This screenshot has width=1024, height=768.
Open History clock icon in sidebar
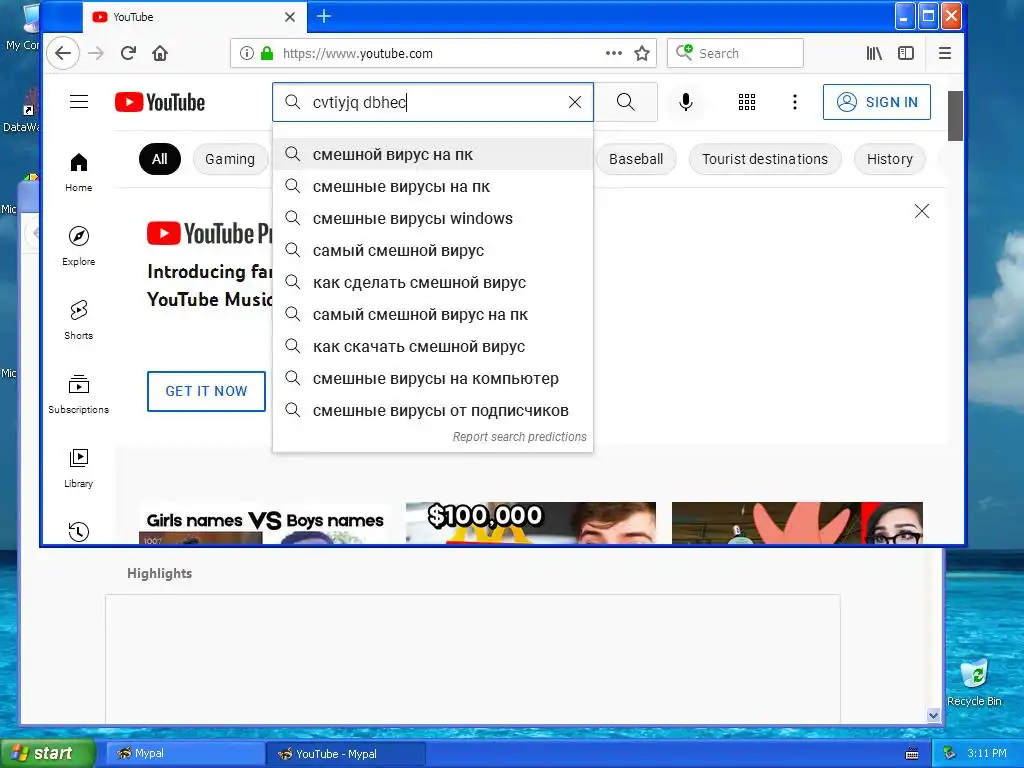point(79,532)
